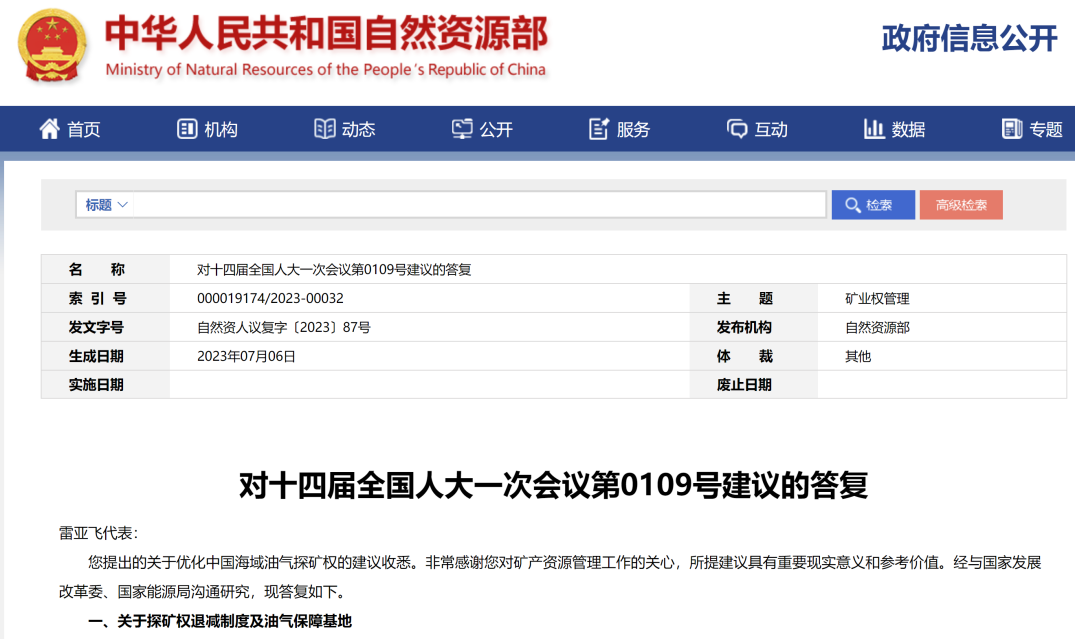Click the 机构 list icon in navbar
This screenshot has height=639, width=1075.
click(x=187, y=129)
